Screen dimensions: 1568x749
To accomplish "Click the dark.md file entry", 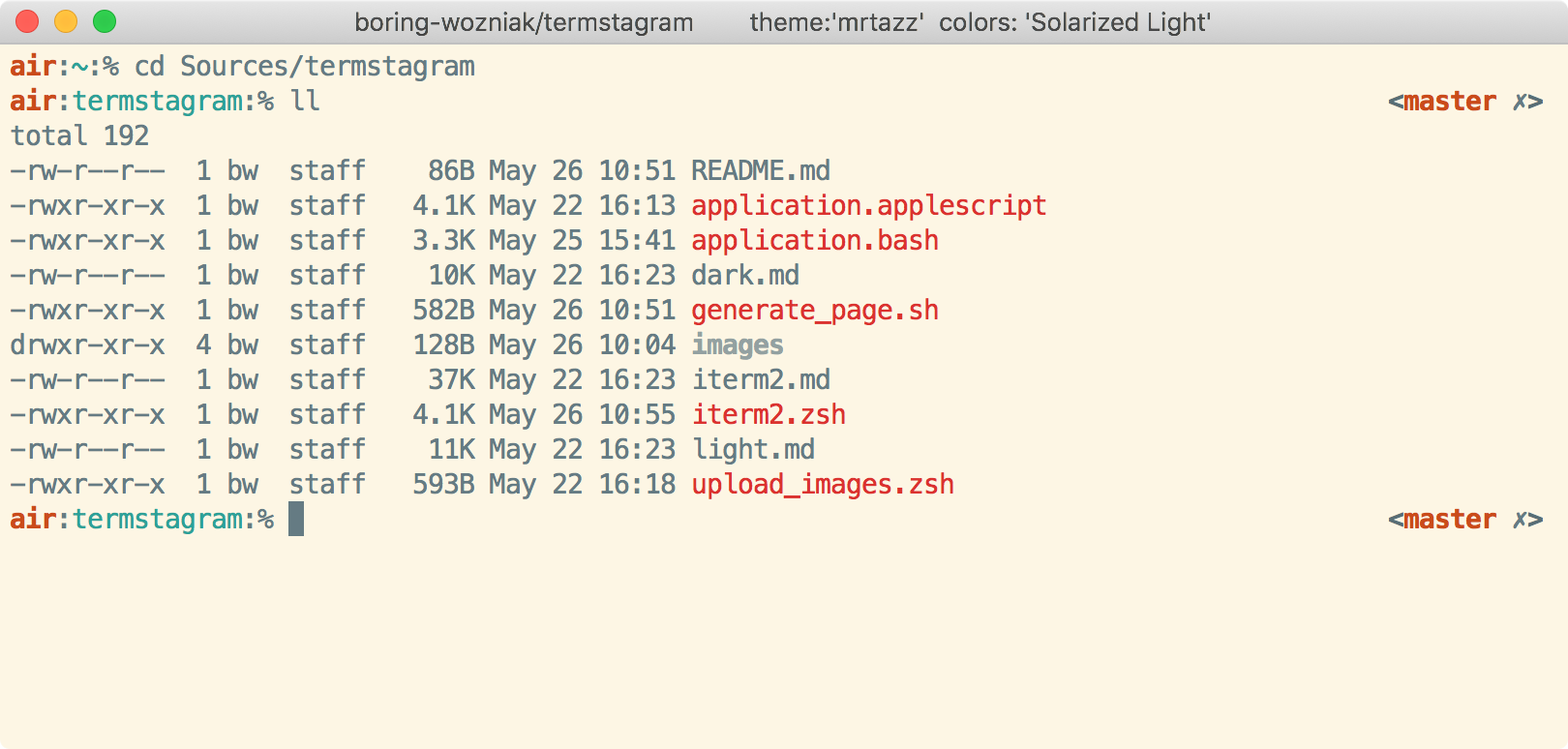I will [744, 276].
